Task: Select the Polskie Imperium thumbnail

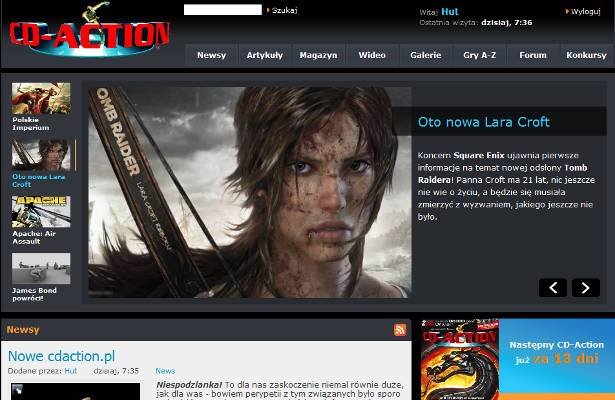Action: (x=41, y=99)
